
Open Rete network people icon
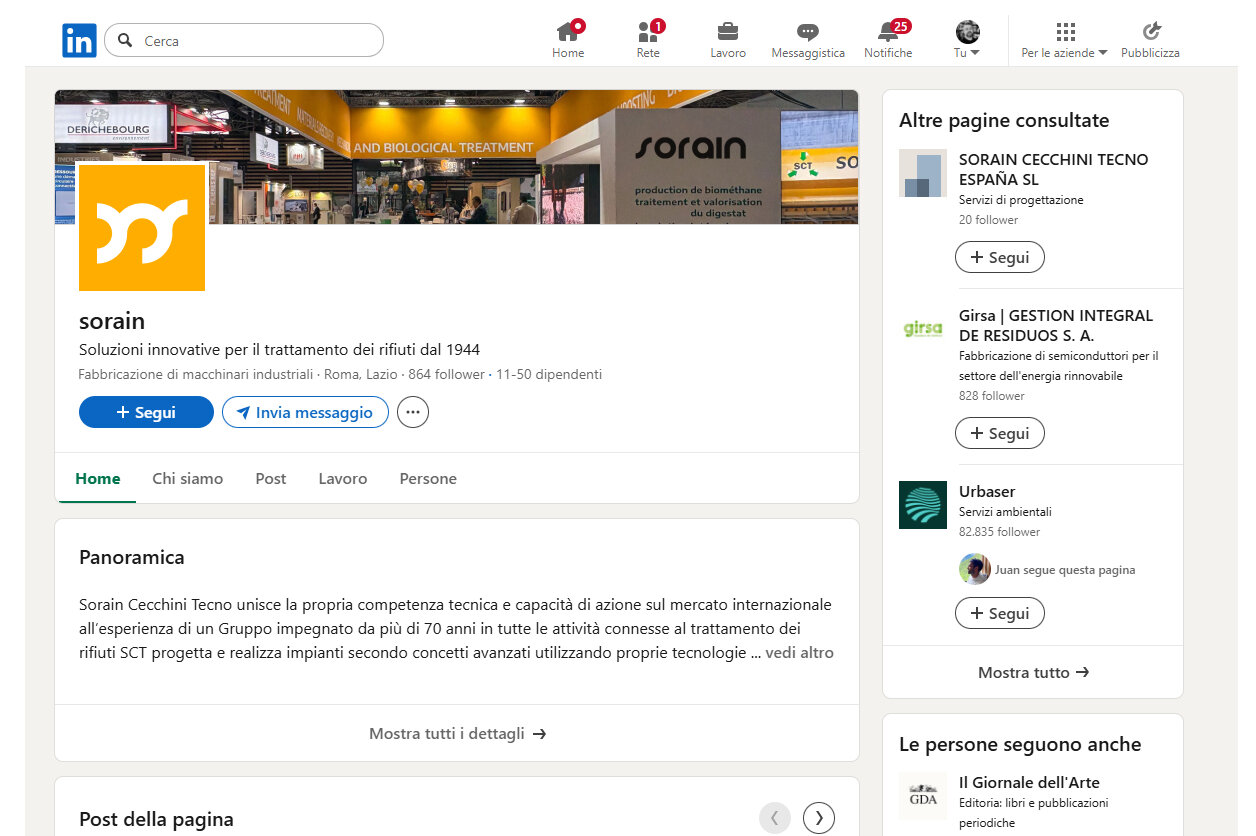coord(648,31)
